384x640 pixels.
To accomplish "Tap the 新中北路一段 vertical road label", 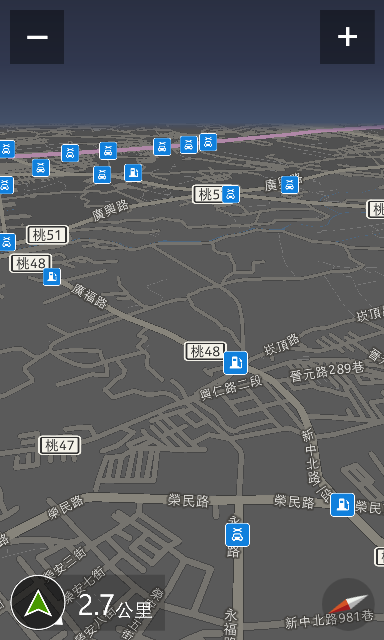I will pos(317,466).
